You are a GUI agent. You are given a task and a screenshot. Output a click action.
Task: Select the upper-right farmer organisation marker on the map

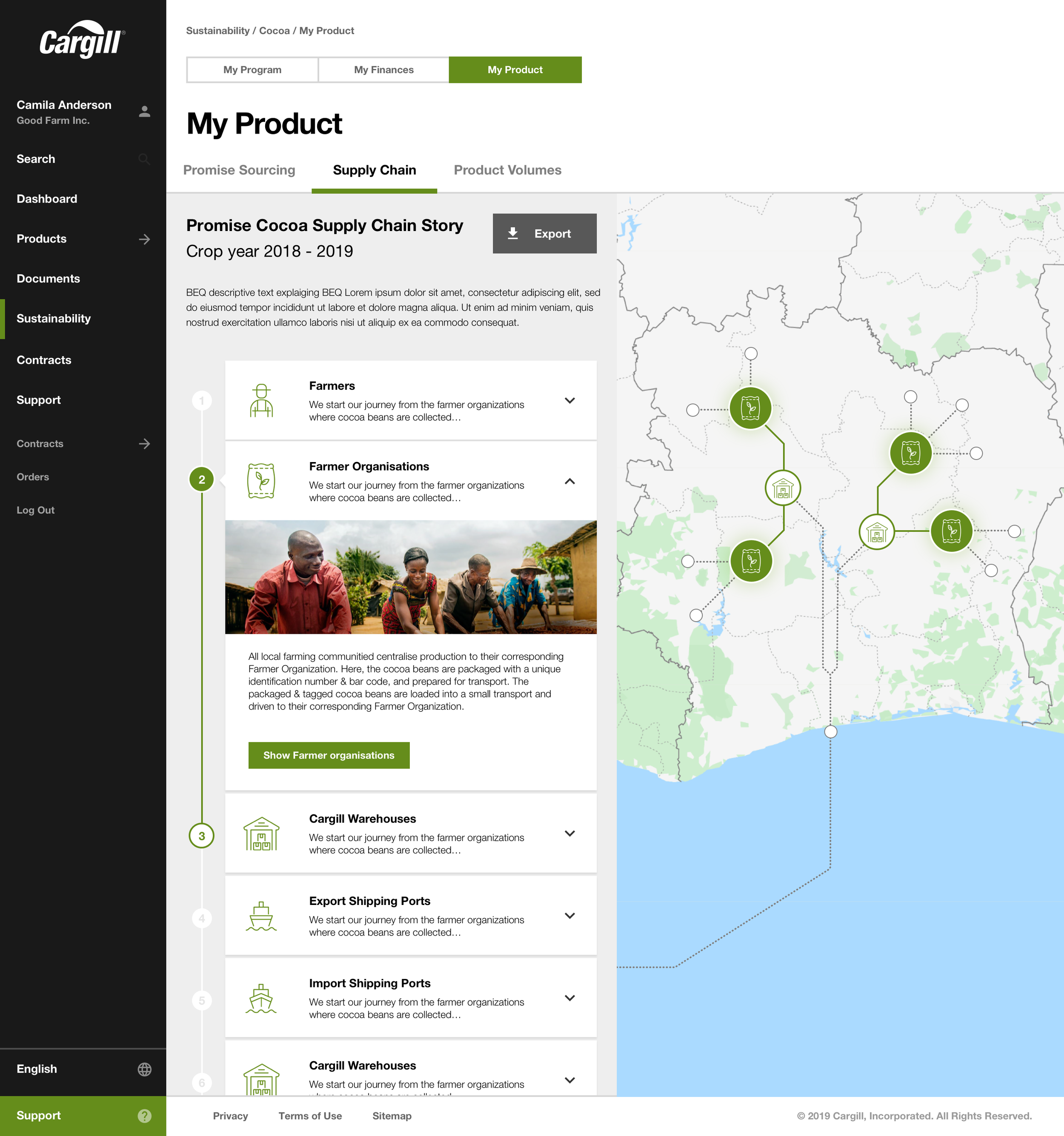[911, 453]
